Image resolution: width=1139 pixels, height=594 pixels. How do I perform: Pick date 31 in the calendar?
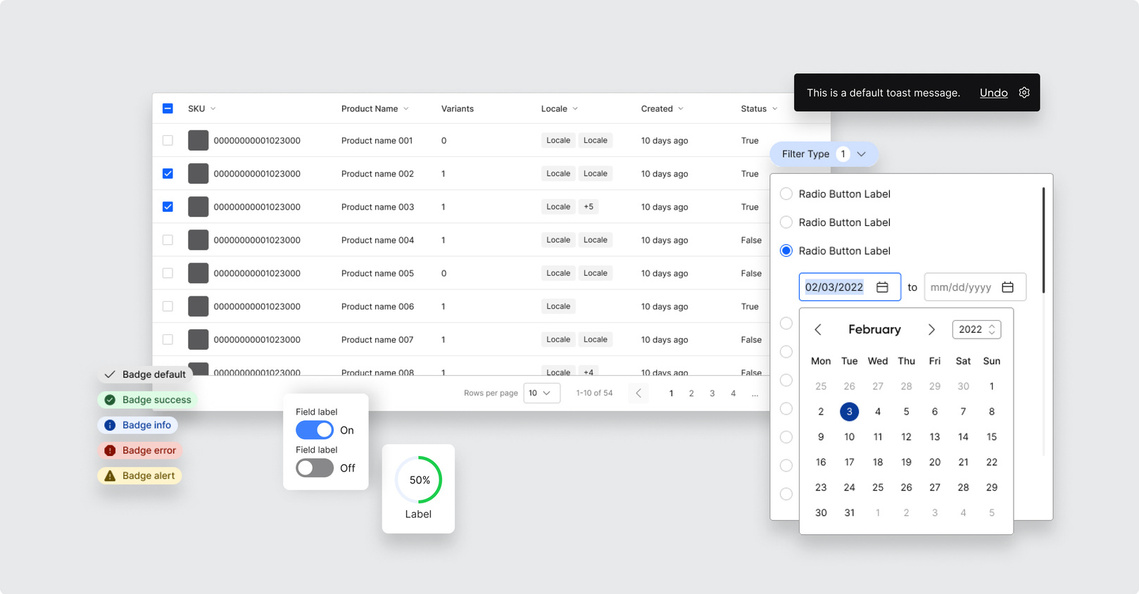click(849, 513)
